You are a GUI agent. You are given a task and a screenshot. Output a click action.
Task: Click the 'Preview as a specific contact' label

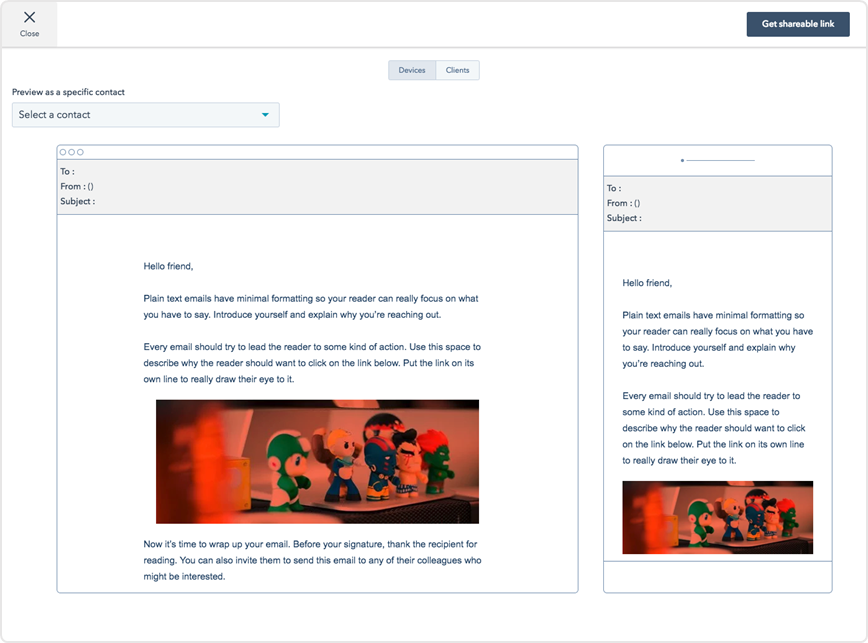point(68,92)
